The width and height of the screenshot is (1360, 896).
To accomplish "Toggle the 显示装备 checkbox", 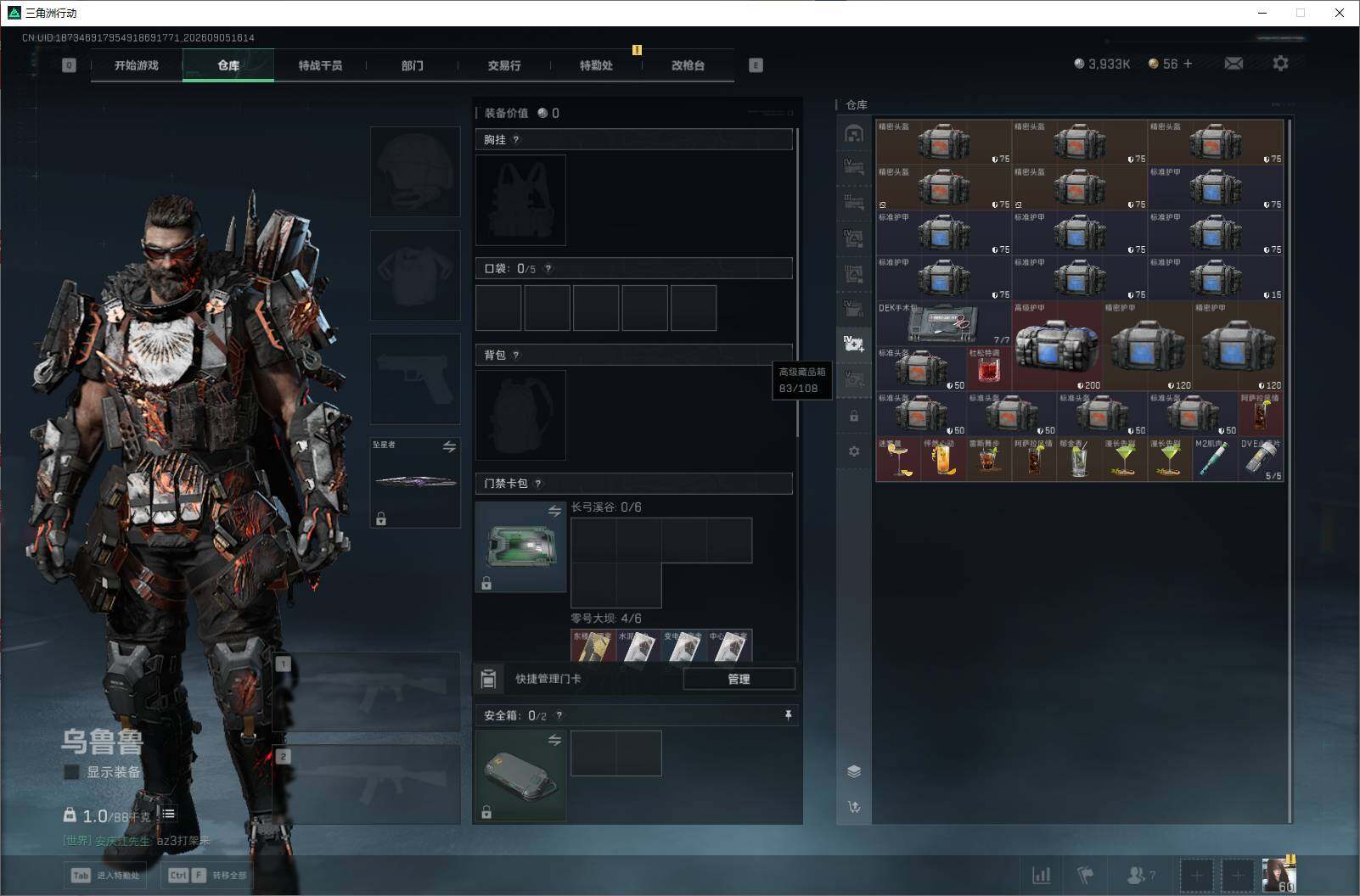I will [72, 772].
